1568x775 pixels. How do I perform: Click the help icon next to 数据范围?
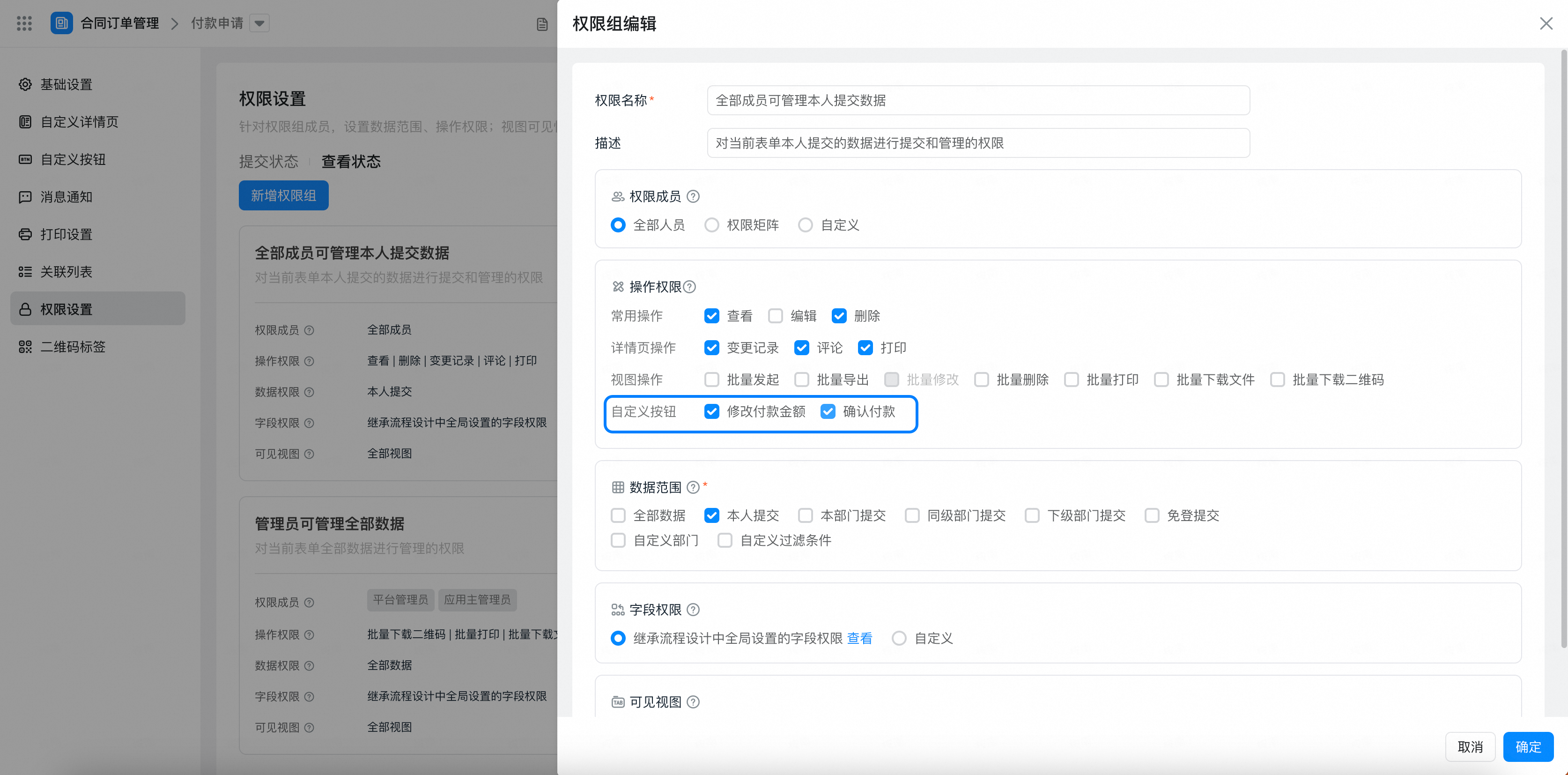pos(693,487)
